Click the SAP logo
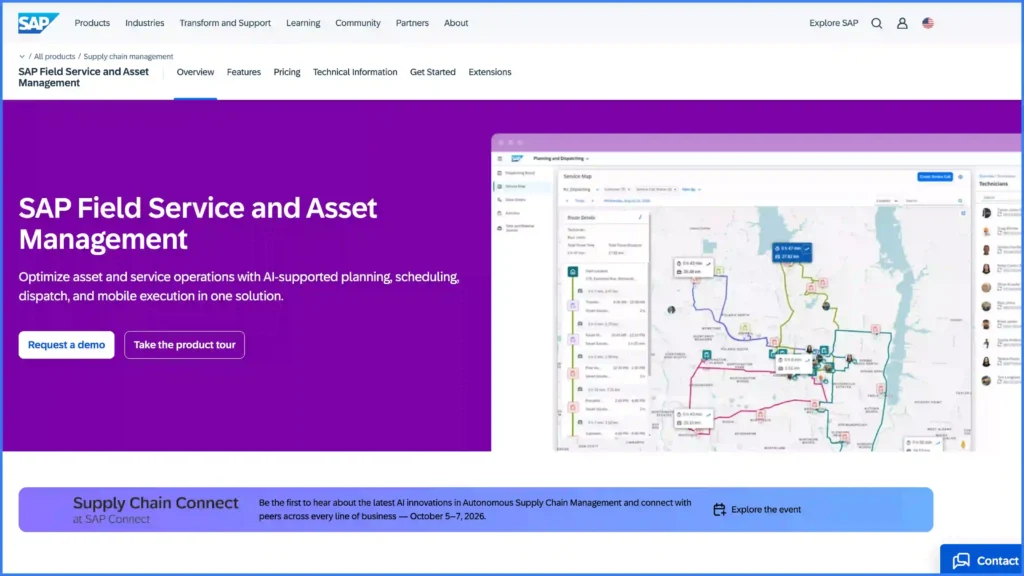Viewport: 1024px width, 576px height. 39,23
